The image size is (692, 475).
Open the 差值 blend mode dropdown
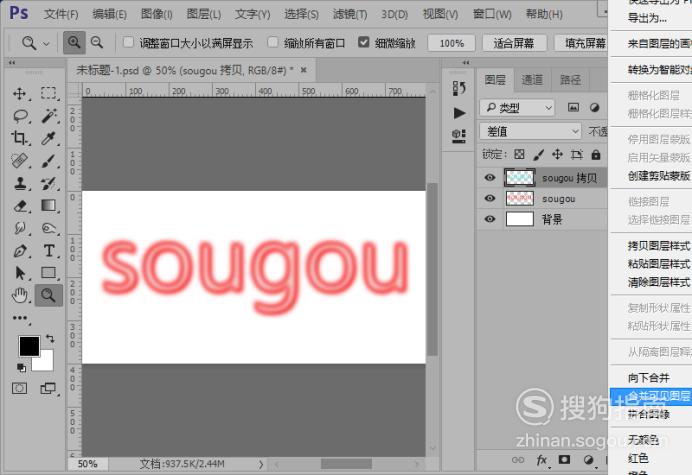click(530, 132)
